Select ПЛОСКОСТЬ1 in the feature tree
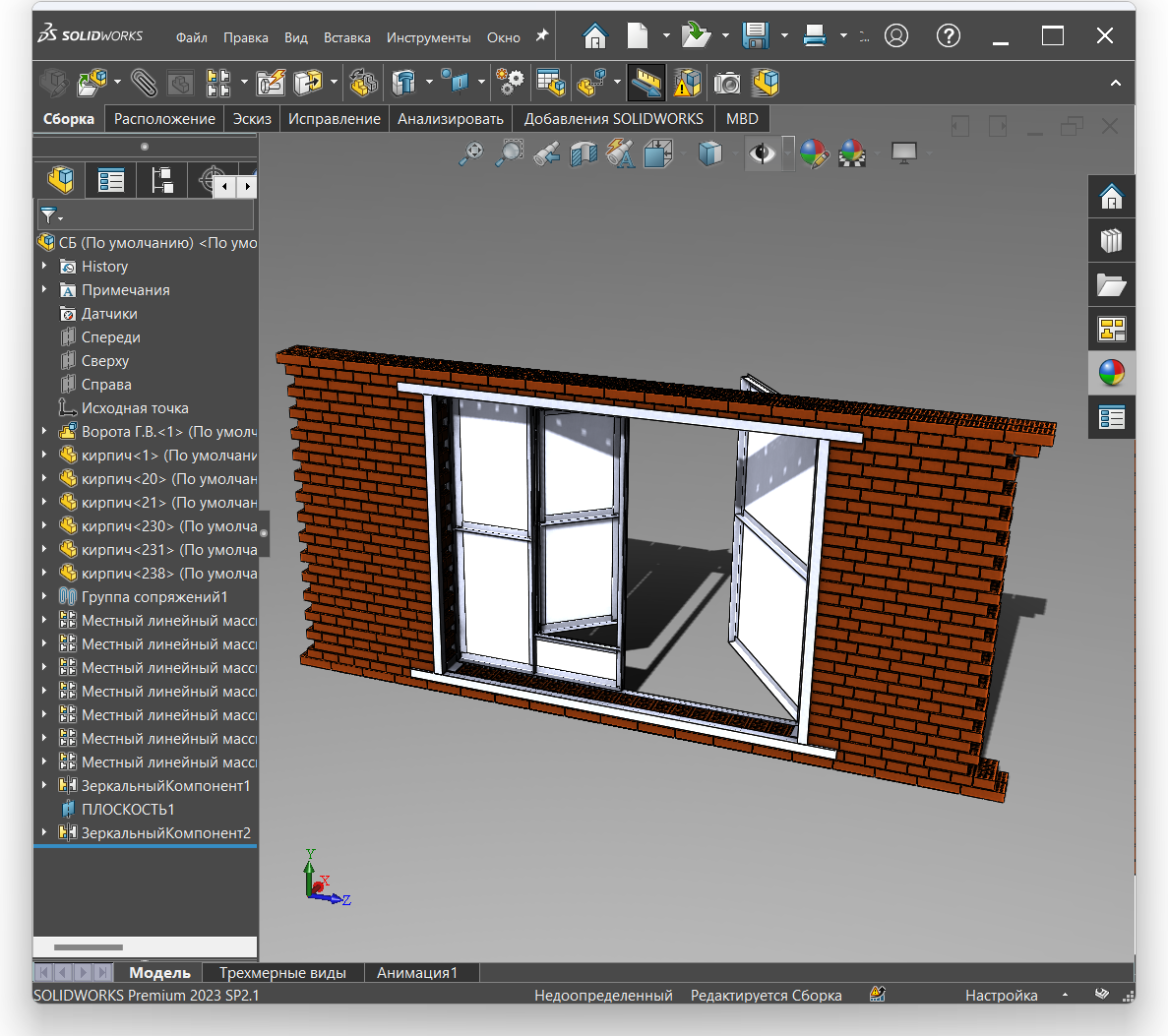1168x1036 pixels. [128, 810]
